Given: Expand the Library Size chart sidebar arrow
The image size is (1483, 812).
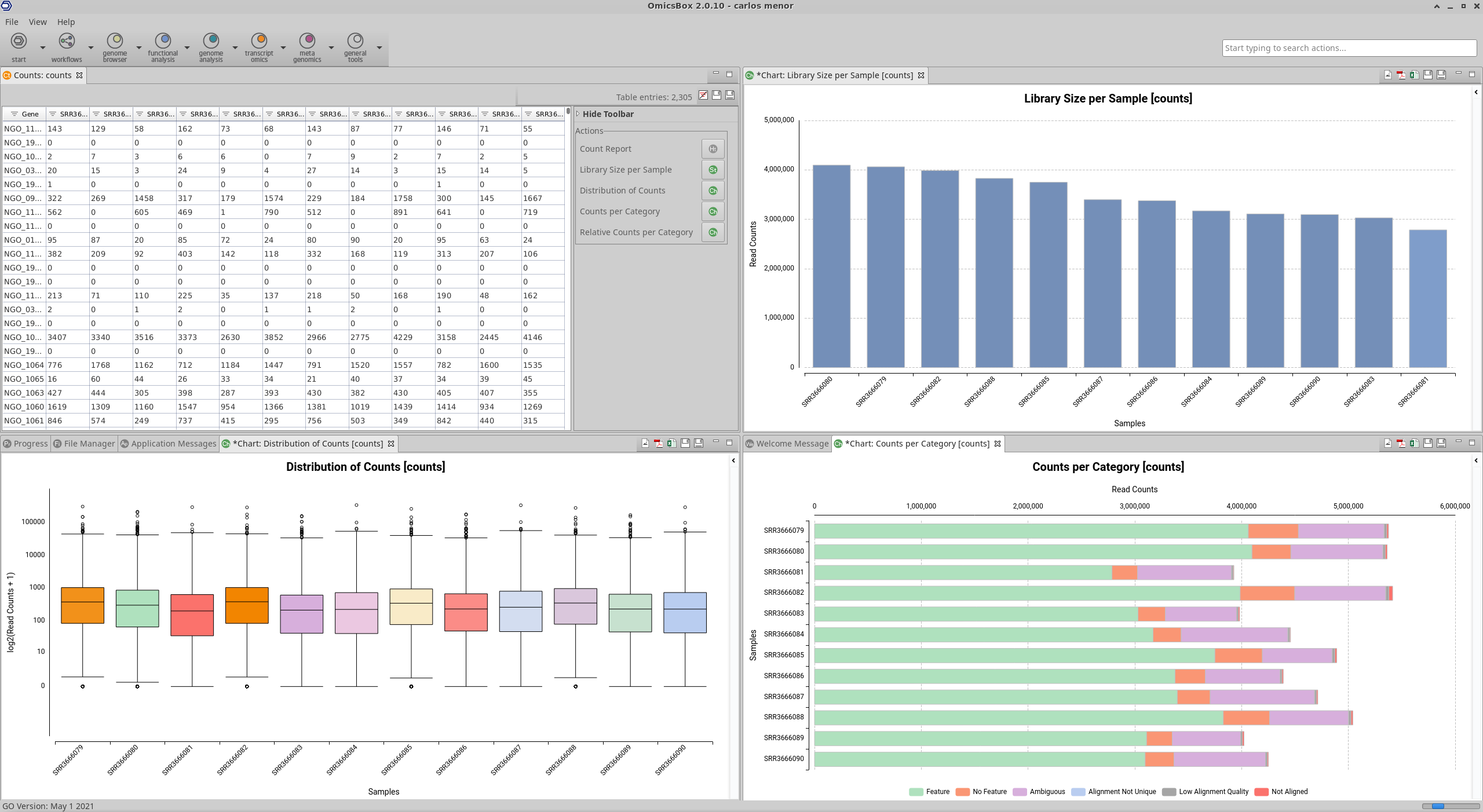Looking at the screenshot, I should point(1475,92).
